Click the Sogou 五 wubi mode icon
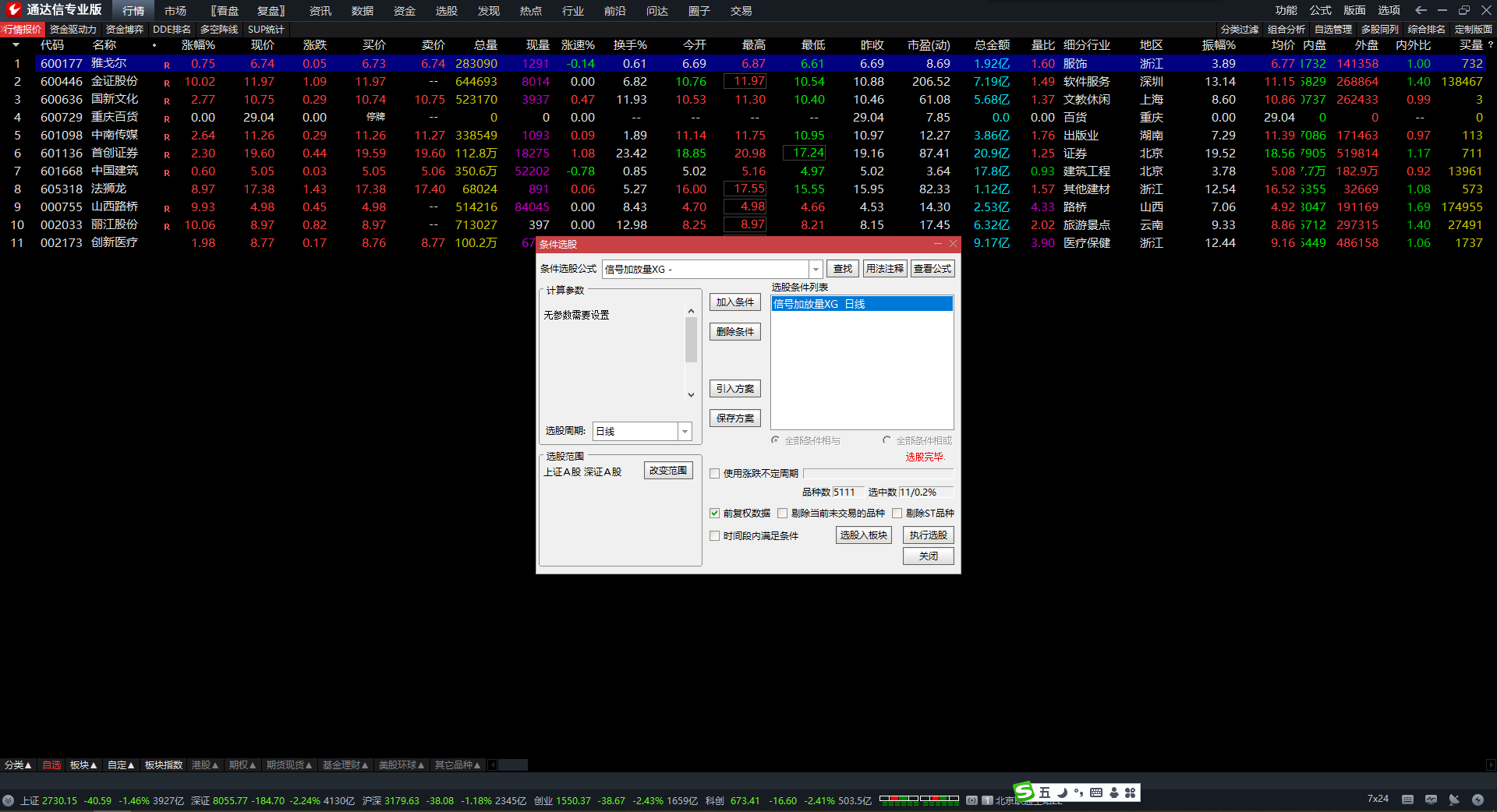This screenshot has width=1497, height=812. coord(1045,793)
